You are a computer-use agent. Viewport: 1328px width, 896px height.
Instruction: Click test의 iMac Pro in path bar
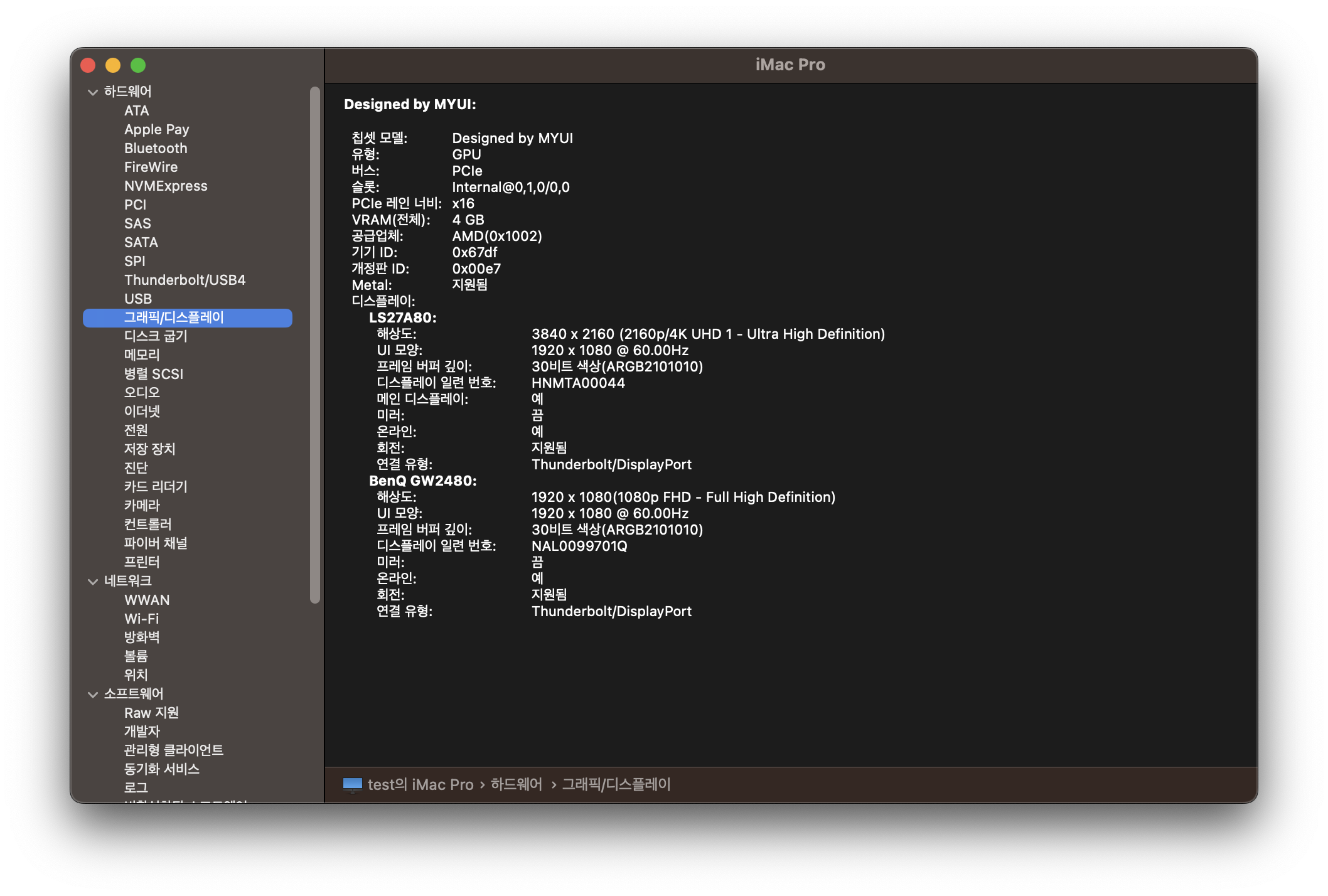tap(420, 785)
